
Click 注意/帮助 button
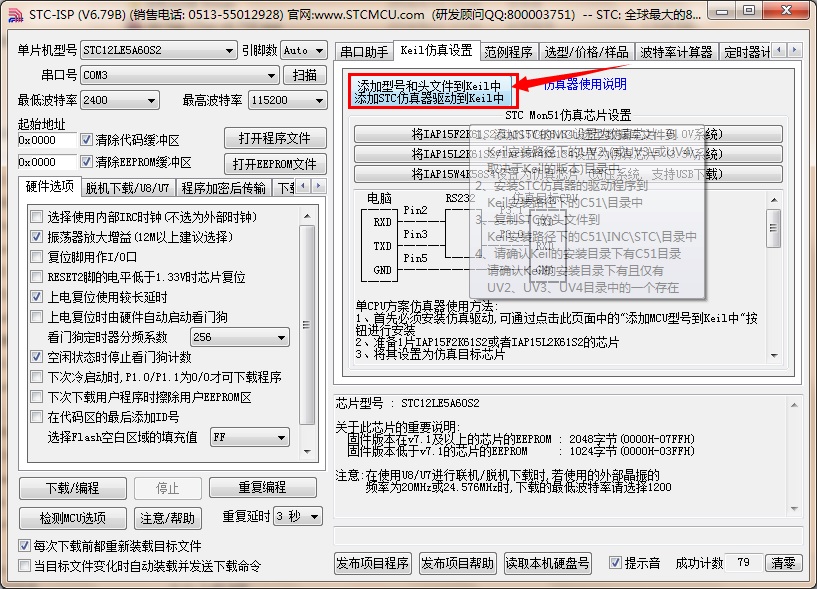click(167, 518)
